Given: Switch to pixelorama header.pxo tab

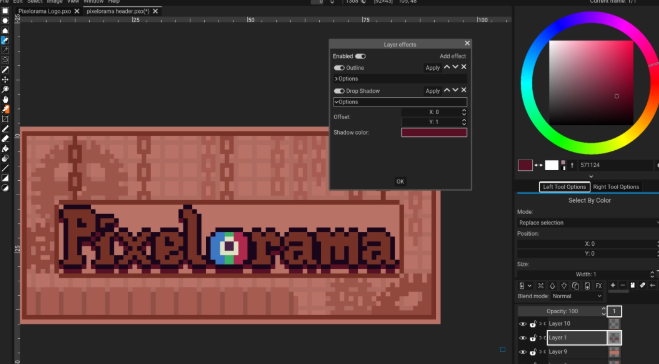Looking at the screenshot, I should [x=118, y=11].
